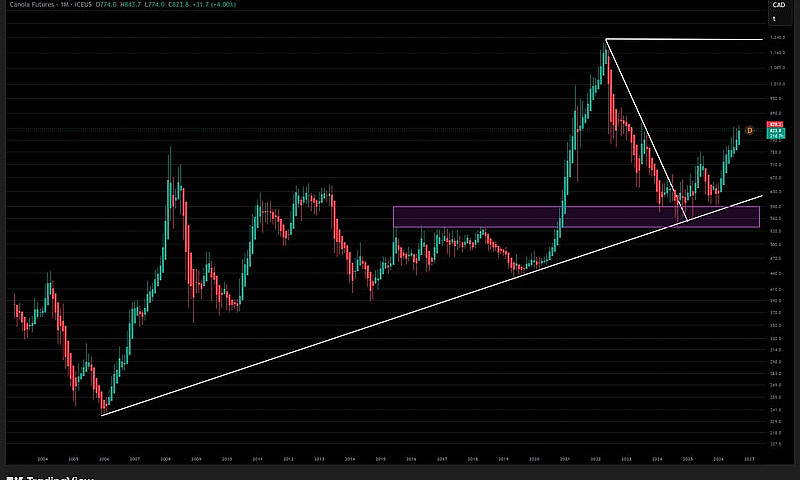Image resolution: width=800 pixels, height=480 pixels.
Task: Click the Canola Futures symbol title
Action: [32, 5]
